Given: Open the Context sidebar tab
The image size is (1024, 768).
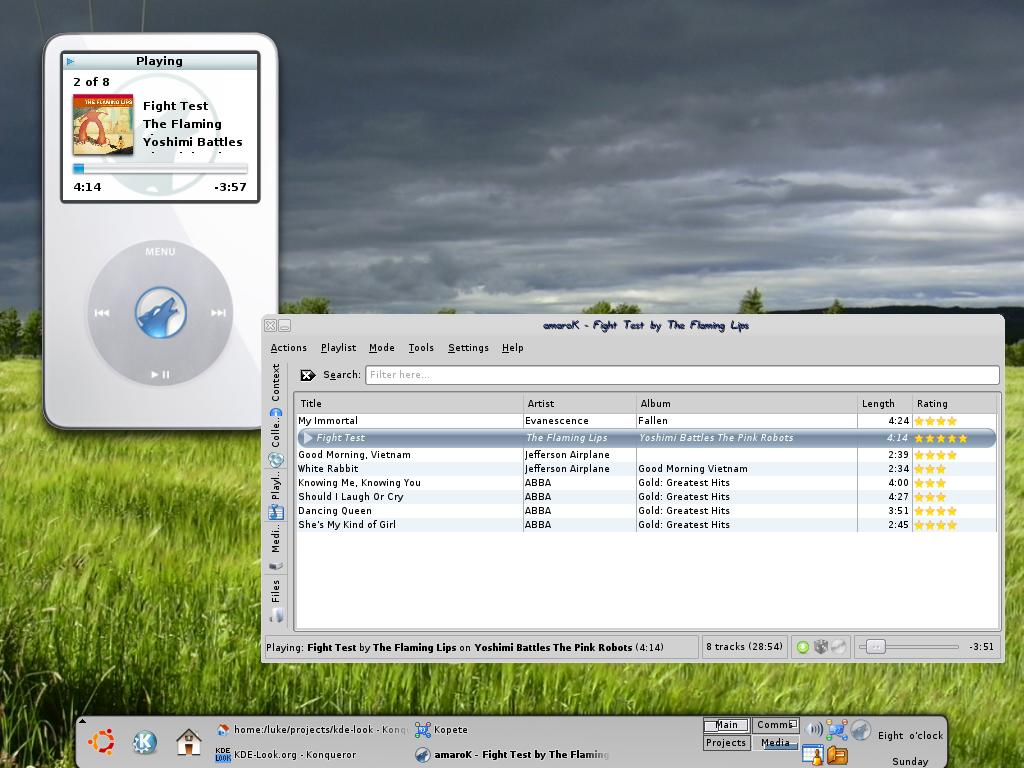Looking at the screenshot, I should point(276,390).
